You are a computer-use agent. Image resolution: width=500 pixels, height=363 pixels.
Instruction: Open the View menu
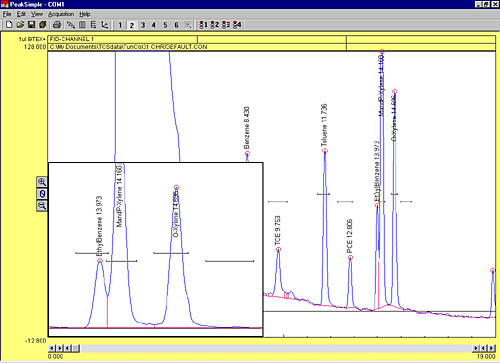pos(37,14)
